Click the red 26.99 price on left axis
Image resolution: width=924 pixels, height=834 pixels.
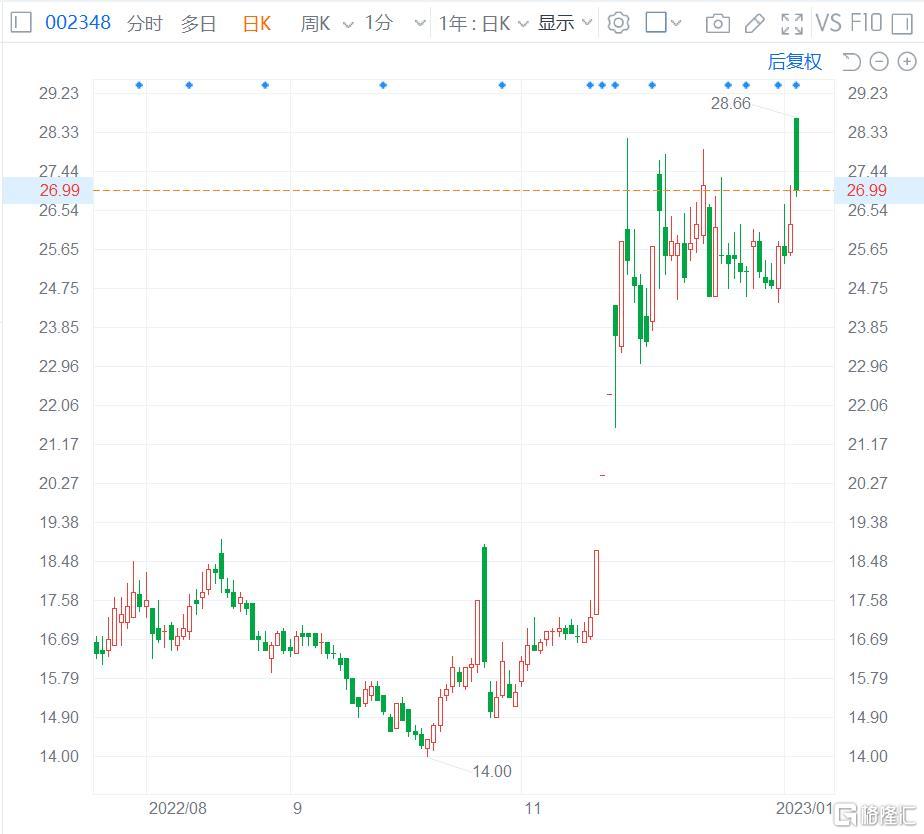click(60, 190)
